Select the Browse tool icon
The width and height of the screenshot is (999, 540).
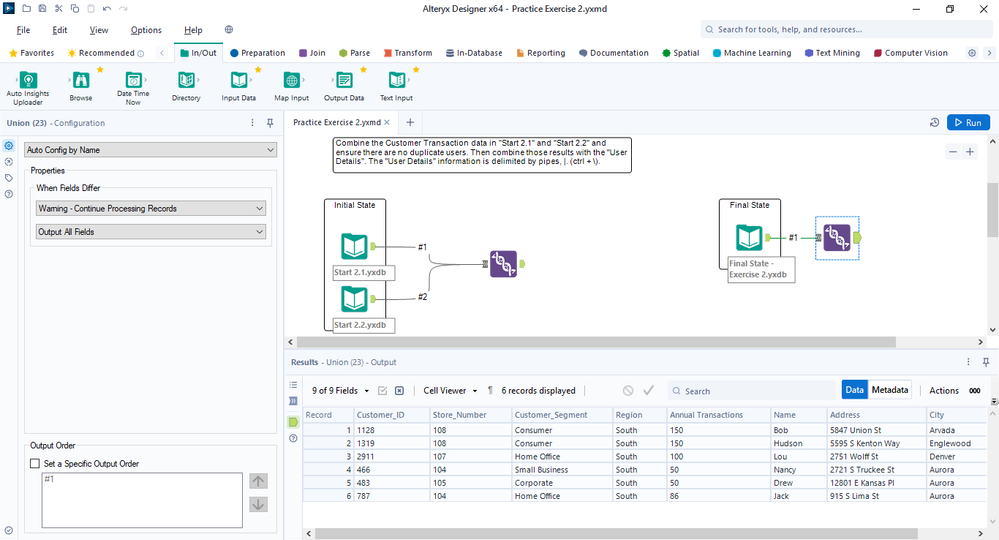pos(81,81)
